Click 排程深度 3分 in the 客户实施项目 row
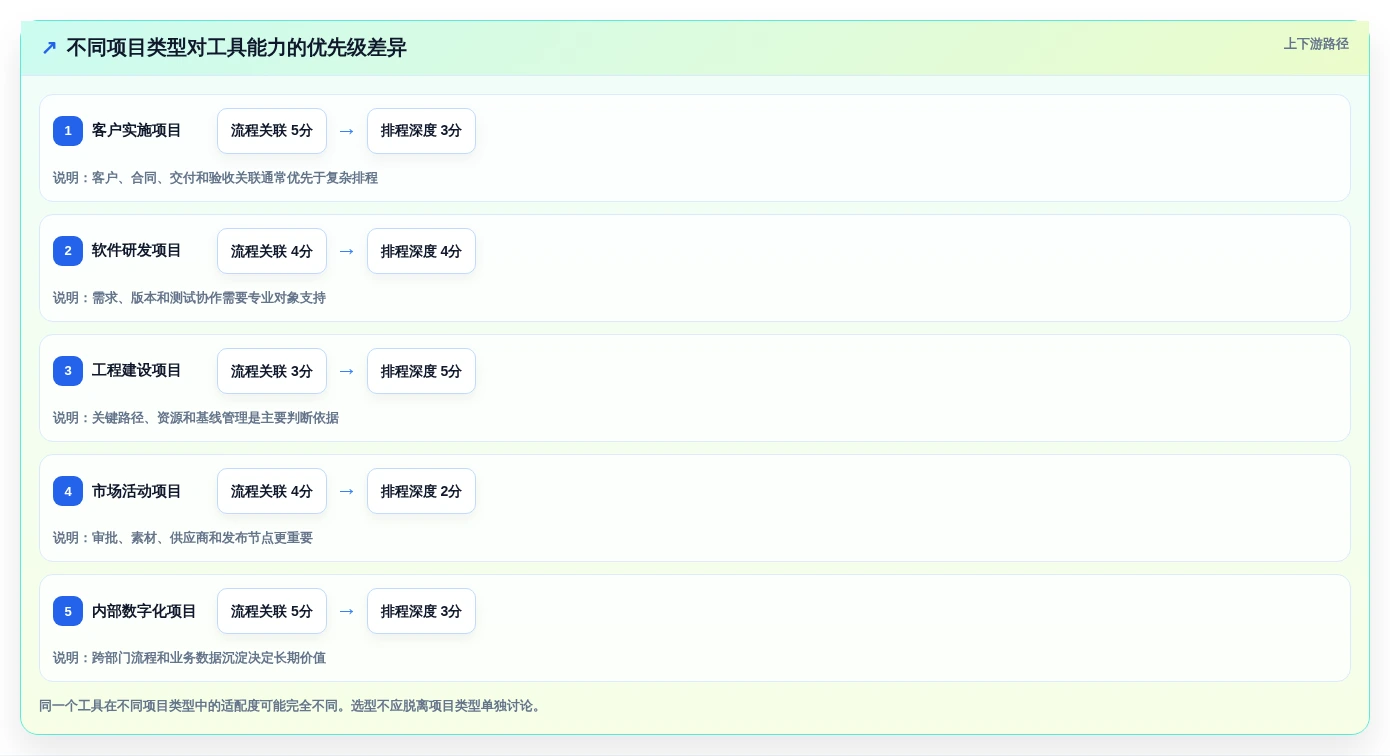The height and width of the screenshot is (756, 1390). (421, 131)
